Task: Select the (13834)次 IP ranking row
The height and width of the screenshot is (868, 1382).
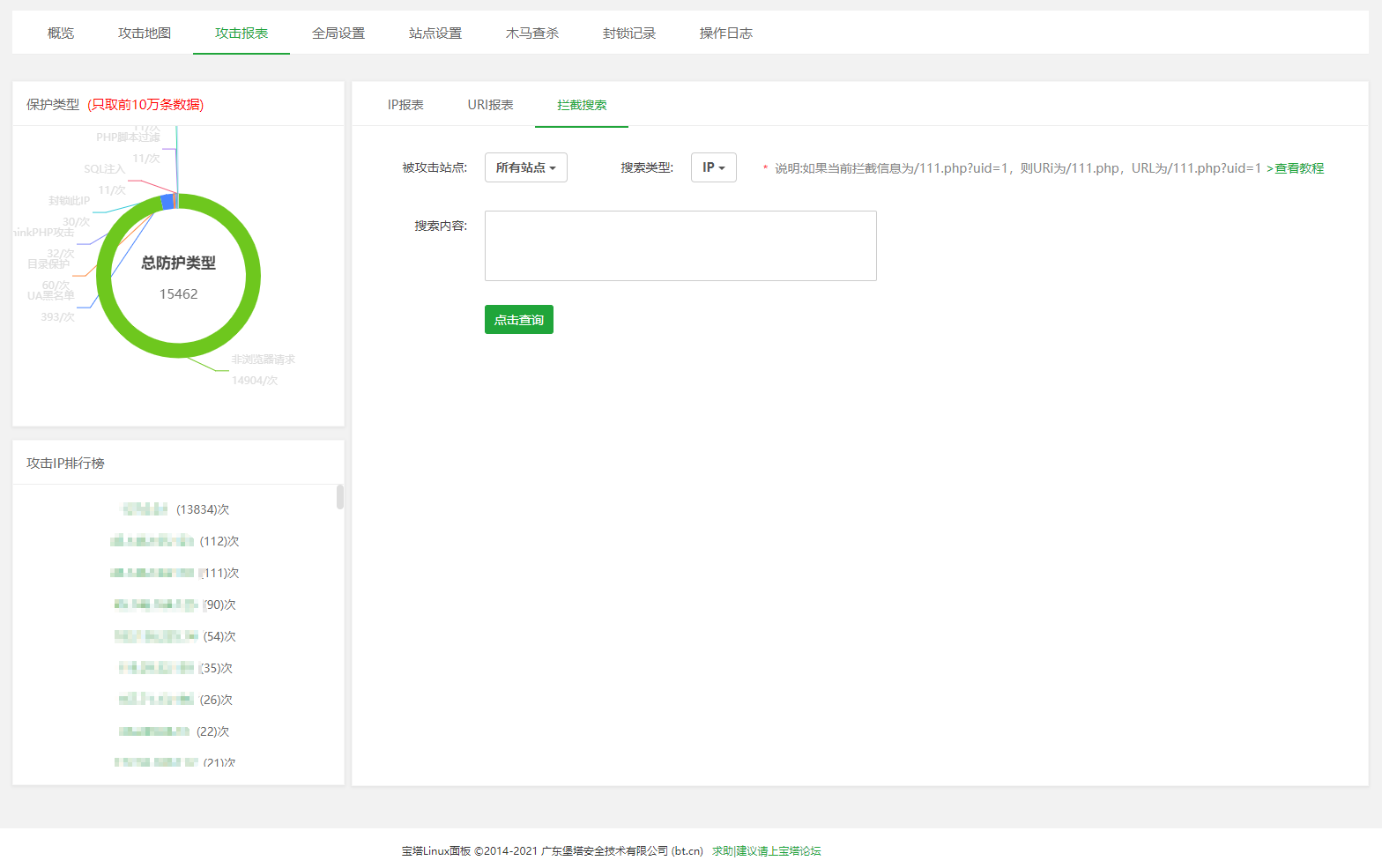Action: point(175,509)
